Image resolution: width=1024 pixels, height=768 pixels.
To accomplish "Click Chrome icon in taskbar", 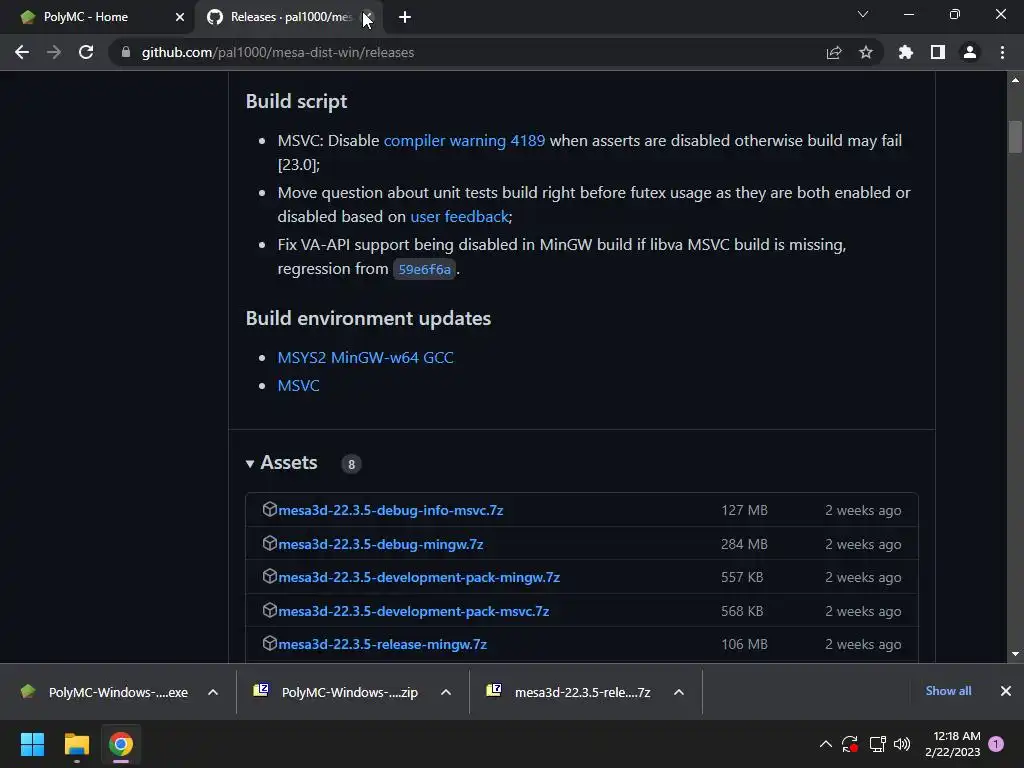I will 121,744.
